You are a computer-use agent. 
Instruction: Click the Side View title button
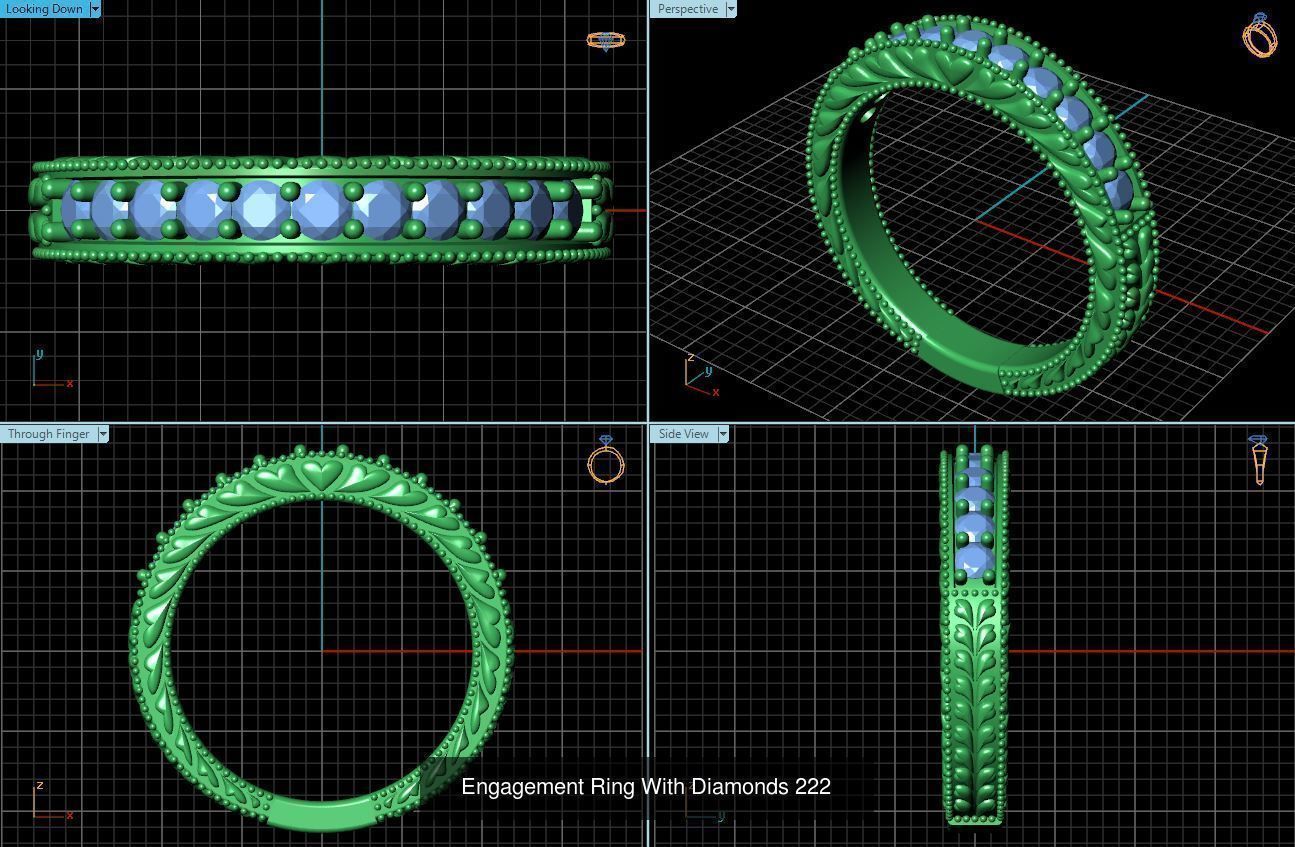click(686, 433)
